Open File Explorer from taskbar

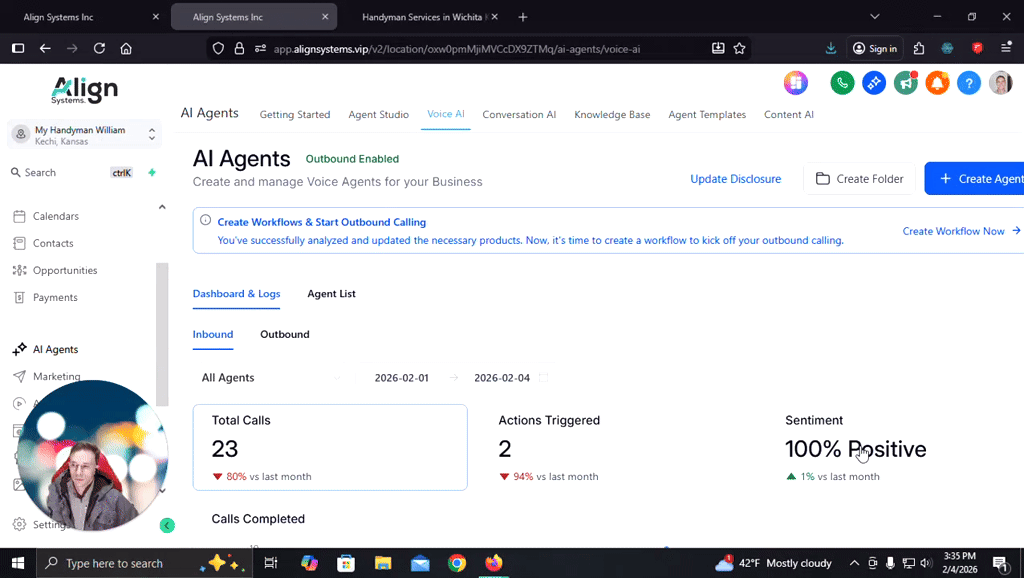383,563
